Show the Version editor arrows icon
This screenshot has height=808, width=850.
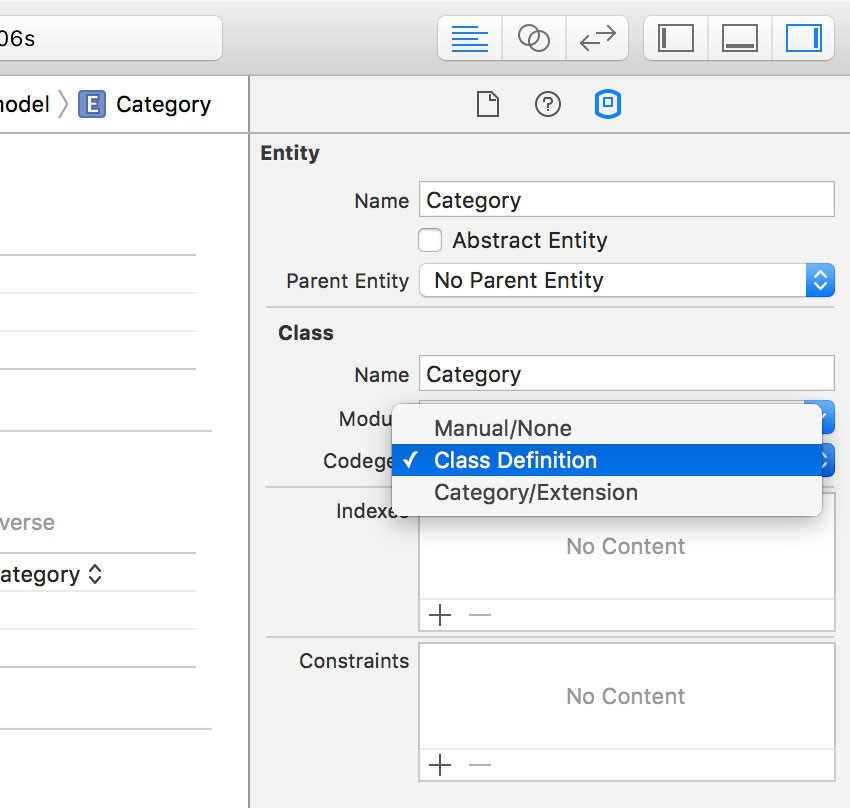pyautogui.click(x=597, y=38)
